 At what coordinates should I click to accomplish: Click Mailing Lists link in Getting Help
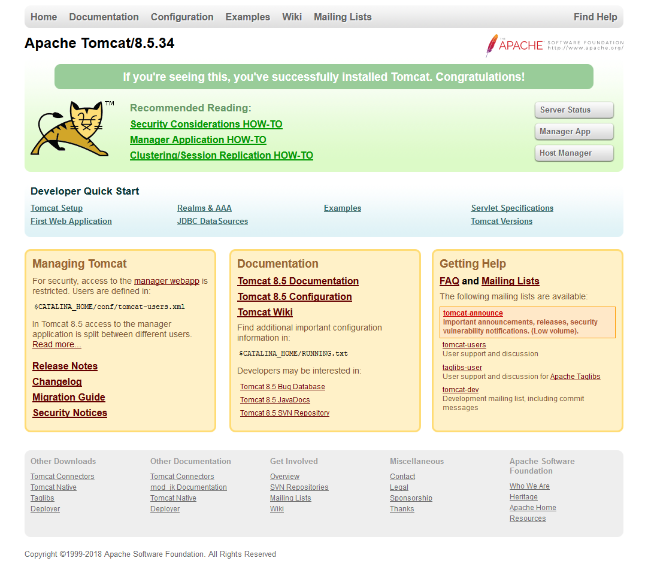(x=510, y=281)
